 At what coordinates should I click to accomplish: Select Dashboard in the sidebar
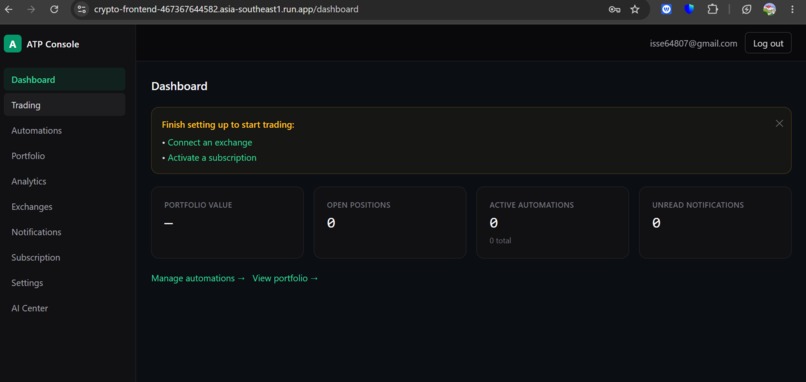[x=64, y=80]
